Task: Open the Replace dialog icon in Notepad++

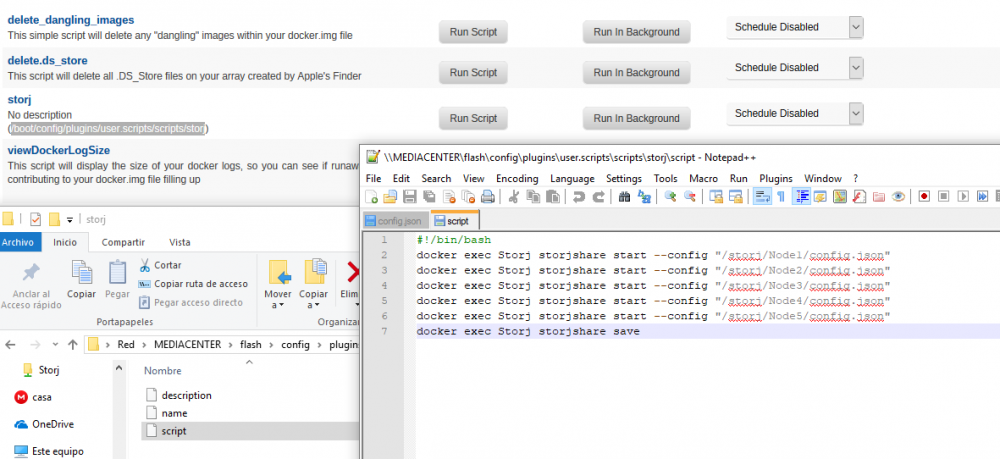Action: coord(644,196)
